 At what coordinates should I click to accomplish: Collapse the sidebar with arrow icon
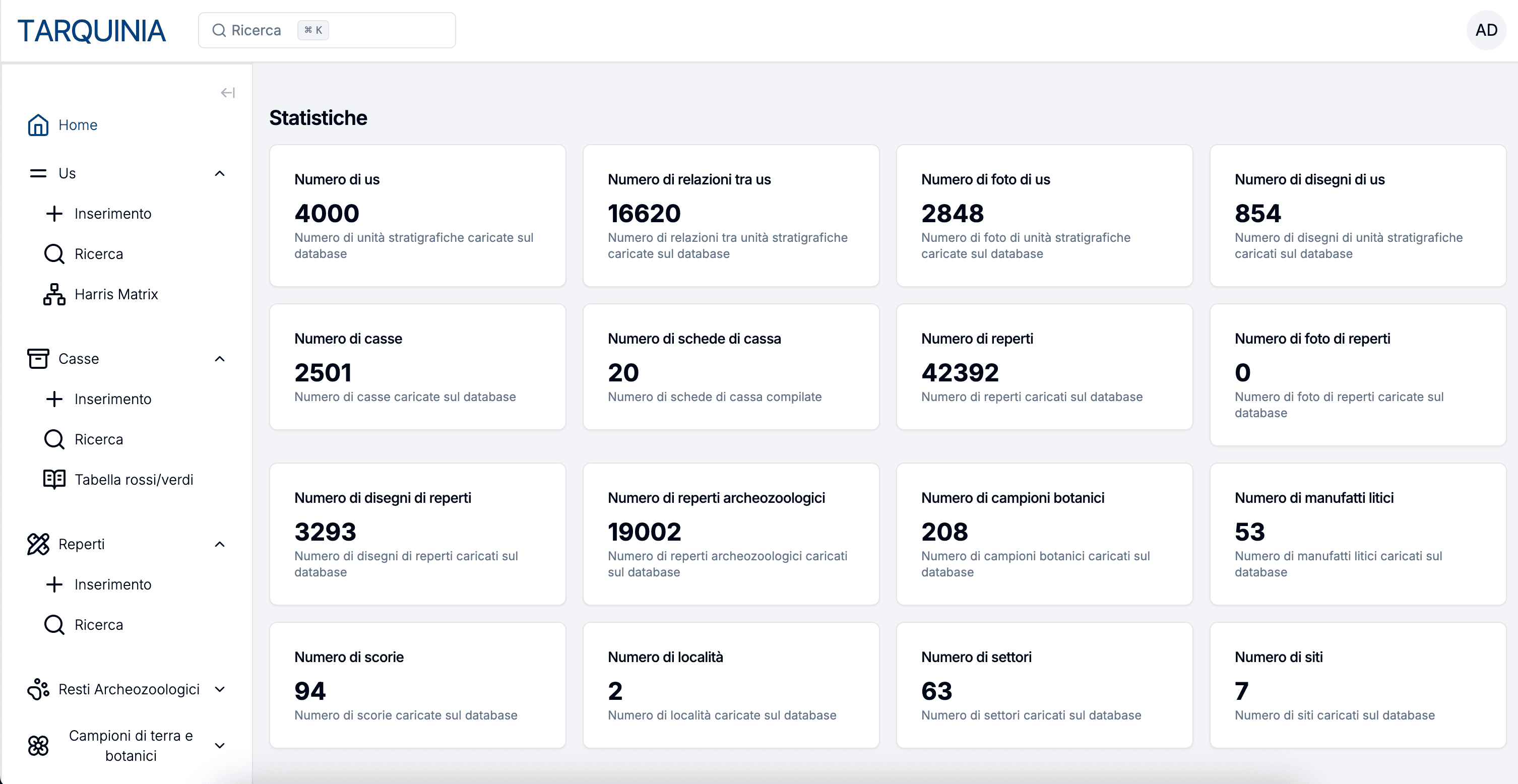click(227, 93)
